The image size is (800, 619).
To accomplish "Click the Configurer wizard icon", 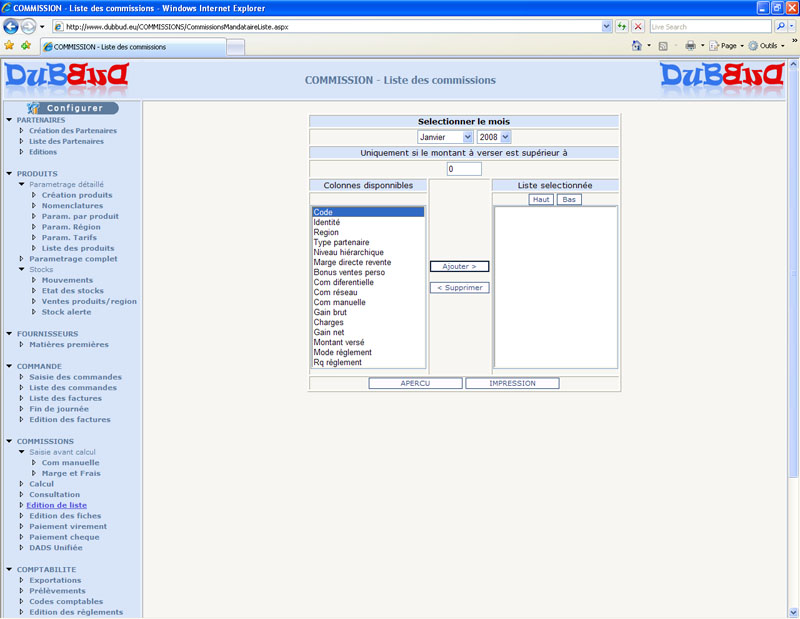I will click(x=34, y=107).
